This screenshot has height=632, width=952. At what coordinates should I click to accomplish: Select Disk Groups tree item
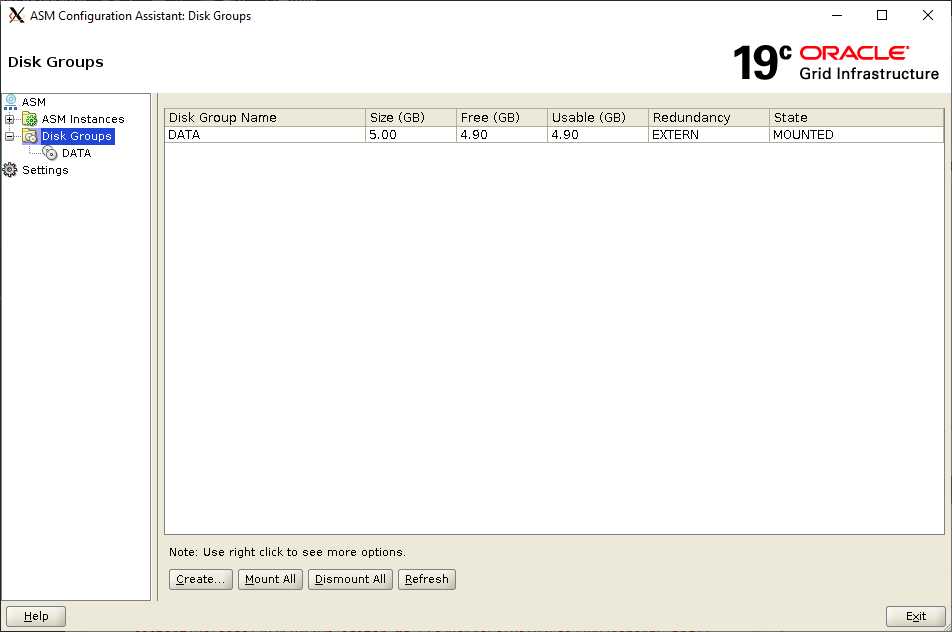77,136
